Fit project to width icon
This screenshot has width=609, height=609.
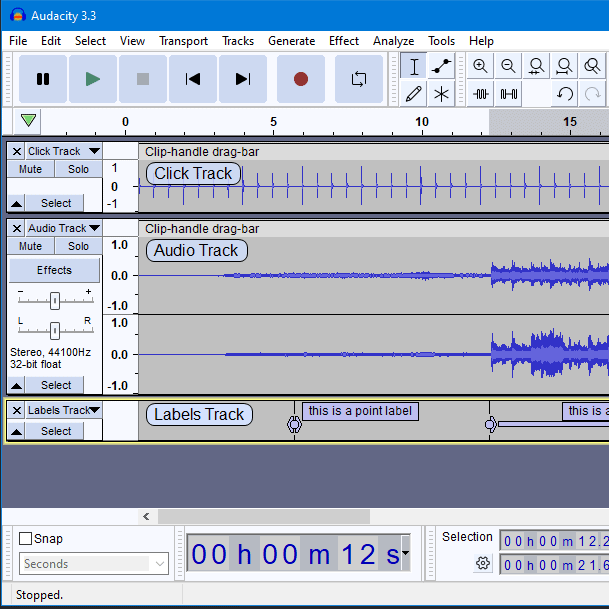click(x=564, y=66)
